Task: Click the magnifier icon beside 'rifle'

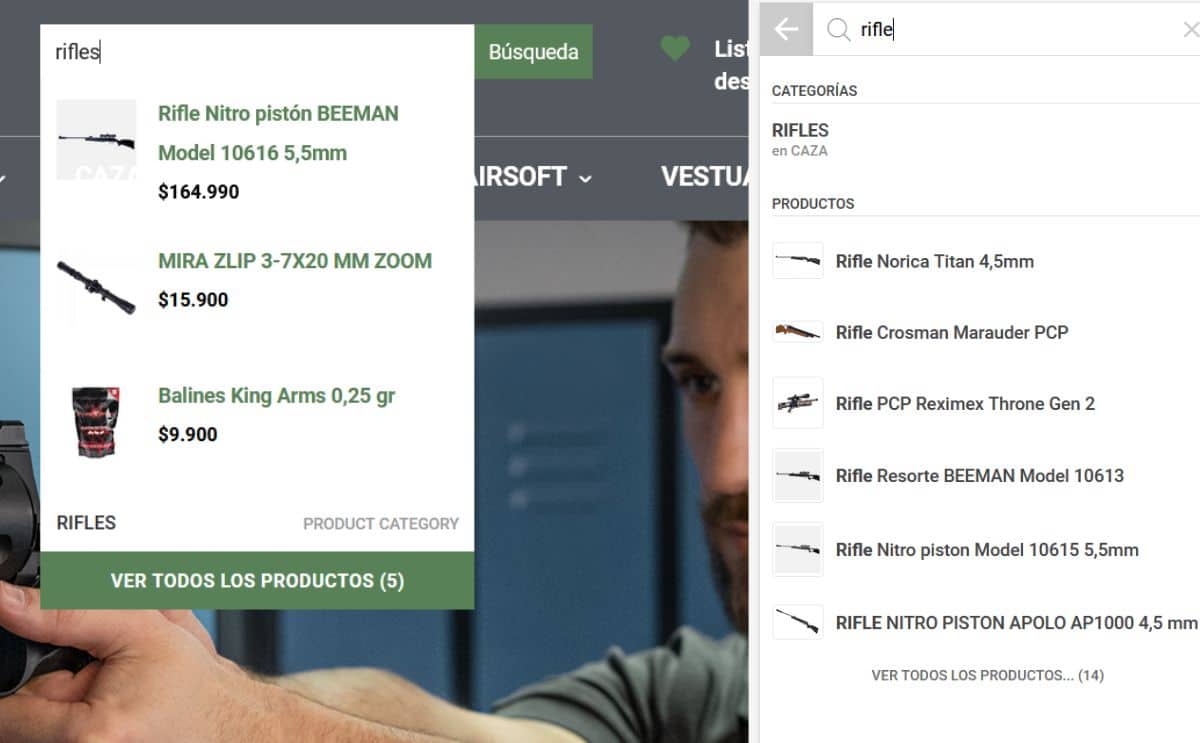Action: [x=838, y=30]
